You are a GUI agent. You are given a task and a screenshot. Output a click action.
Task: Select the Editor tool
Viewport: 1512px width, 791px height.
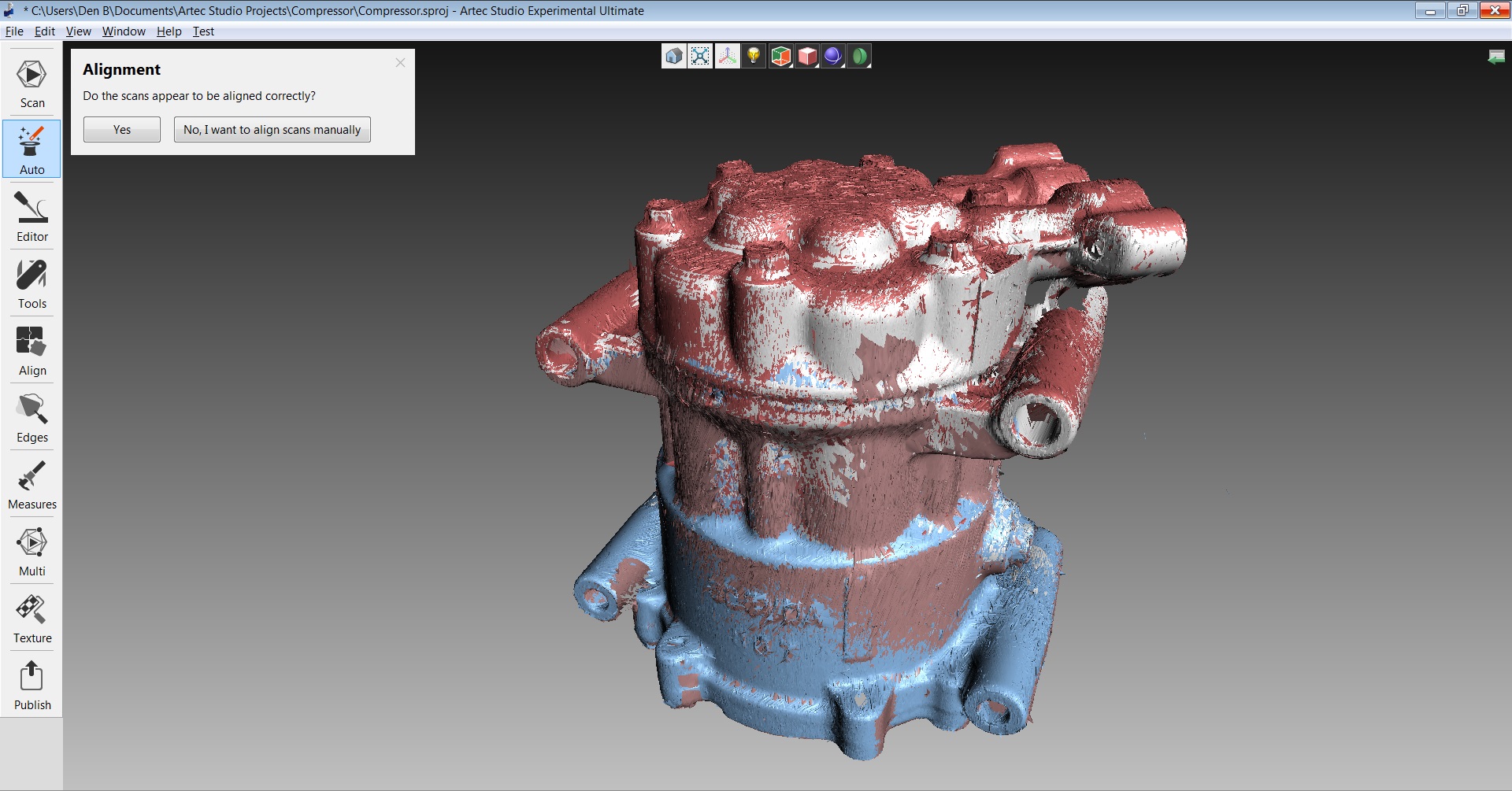tap(31, 217)
